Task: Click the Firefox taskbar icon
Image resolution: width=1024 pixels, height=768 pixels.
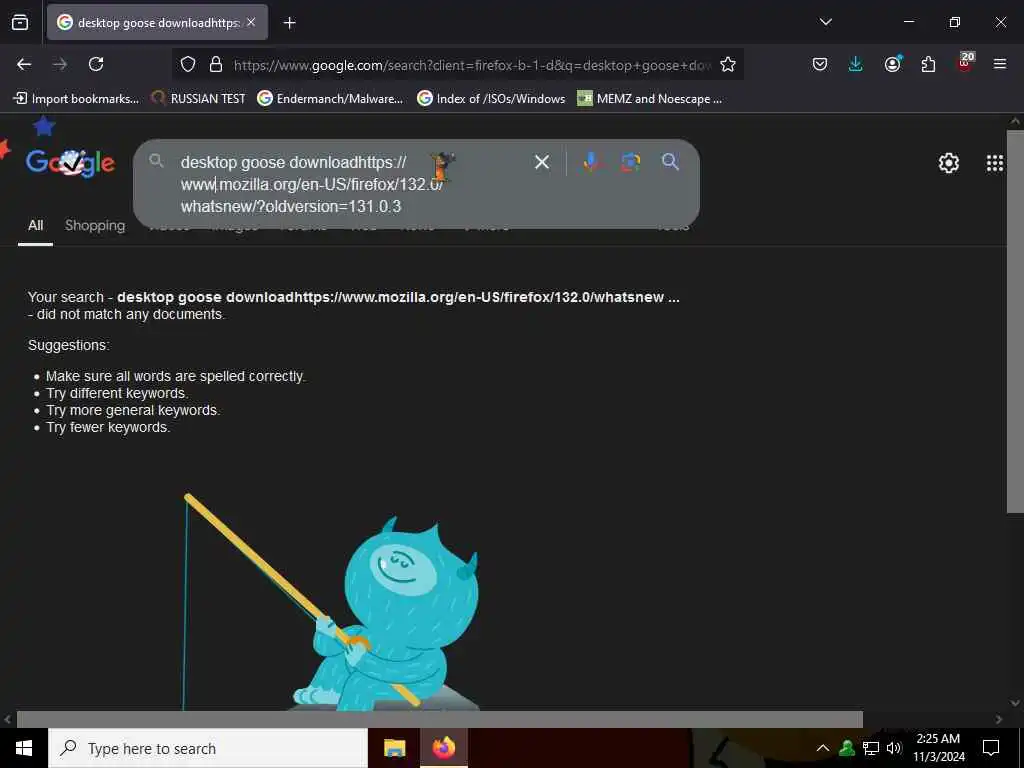Action: [443, 748]
